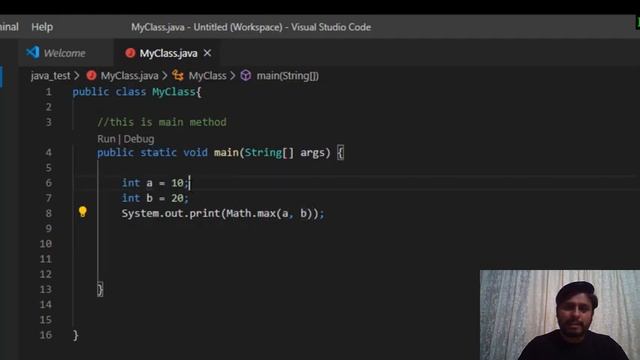This screenshot has height=360, width=640.
Task: Click line number 6 in gutter
Action: [x=49, y=183]
